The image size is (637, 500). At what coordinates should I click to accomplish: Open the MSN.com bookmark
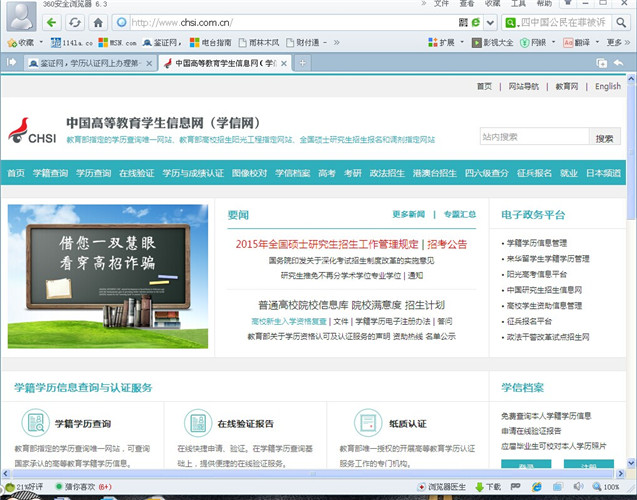coord(117,42)
